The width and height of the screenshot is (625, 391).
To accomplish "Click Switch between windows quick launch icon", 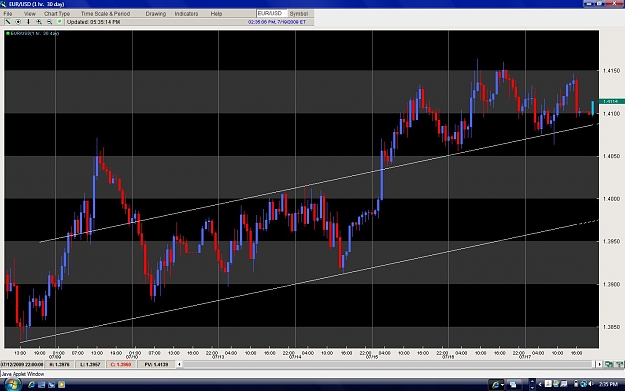I will (51, 385).
